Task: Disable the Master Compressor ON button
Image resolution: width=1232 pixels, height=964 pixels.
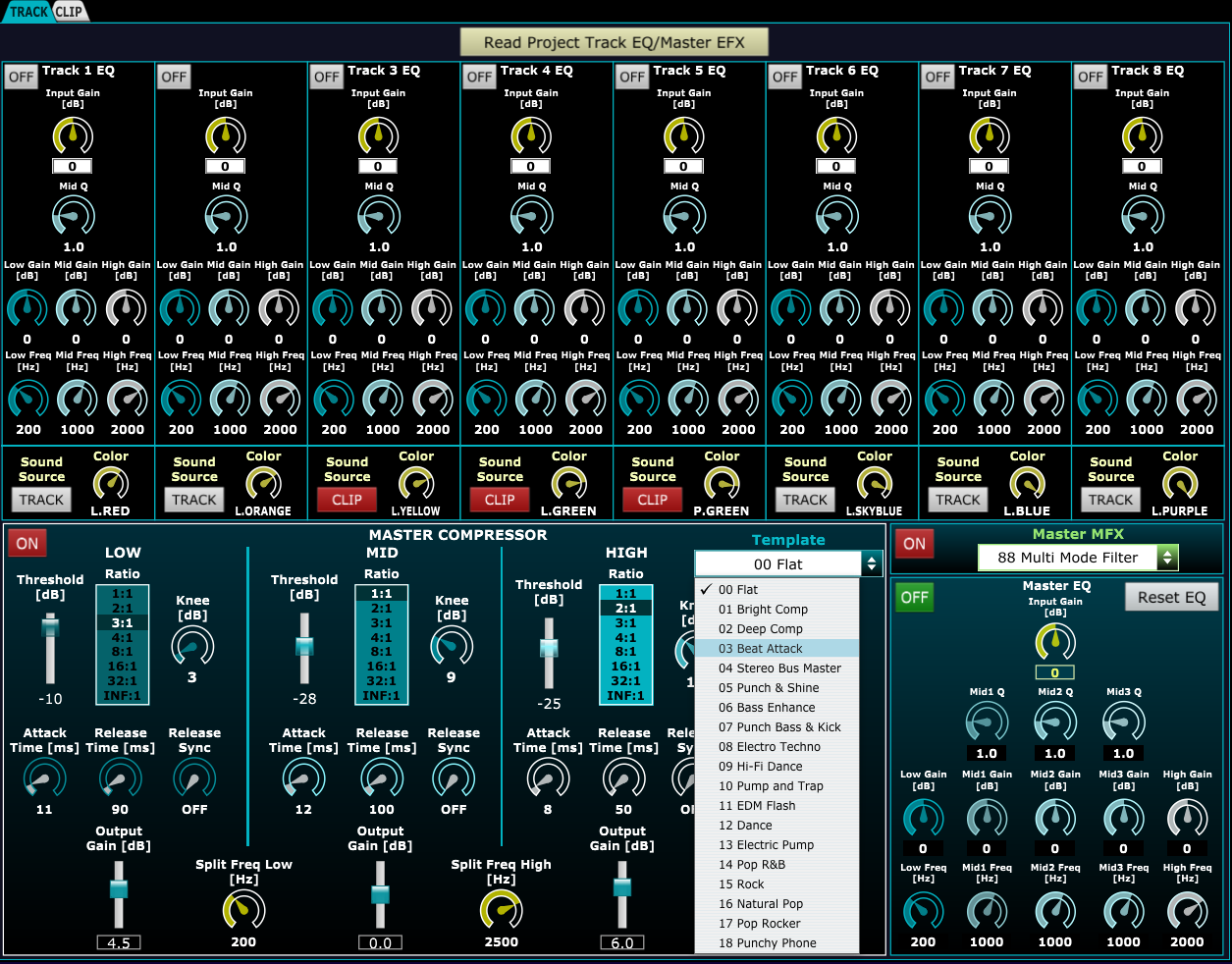Action: pyautogui.click(x=27, y=543)
